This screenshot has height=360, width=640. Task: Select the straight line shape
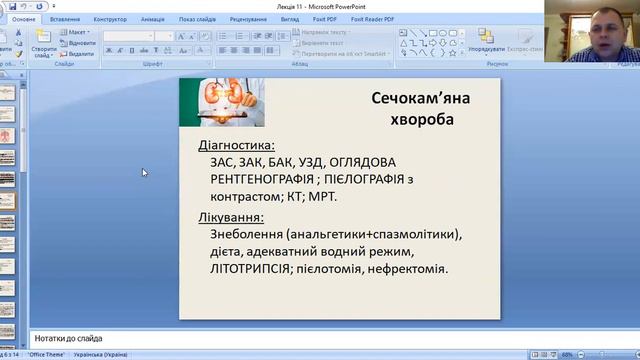413,33
